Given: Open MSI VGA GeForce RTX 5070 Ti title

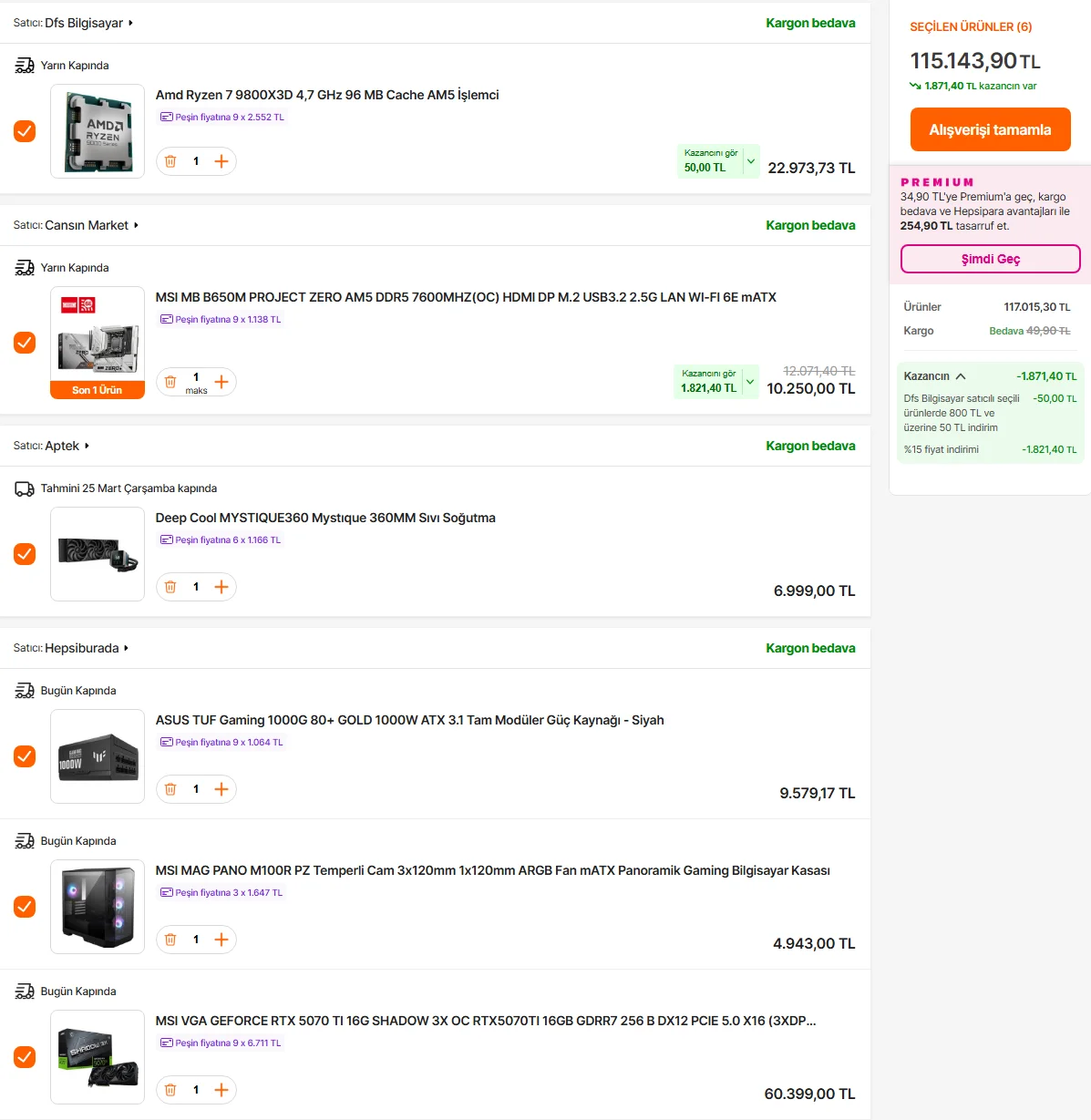Looking at the screenshot, I should click(x=486, y=1021).
